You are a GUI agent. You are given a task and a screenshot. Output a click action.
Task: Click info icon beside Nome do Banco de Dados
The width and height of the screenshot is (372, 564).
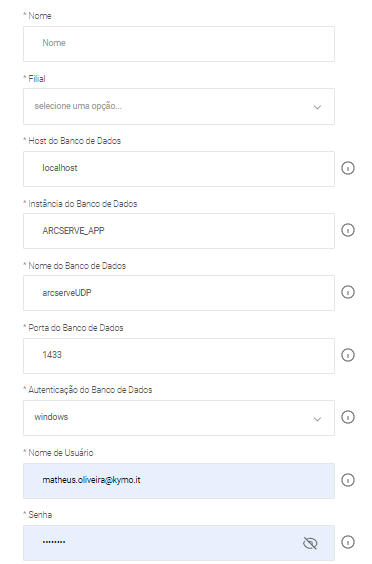[348, 292]
